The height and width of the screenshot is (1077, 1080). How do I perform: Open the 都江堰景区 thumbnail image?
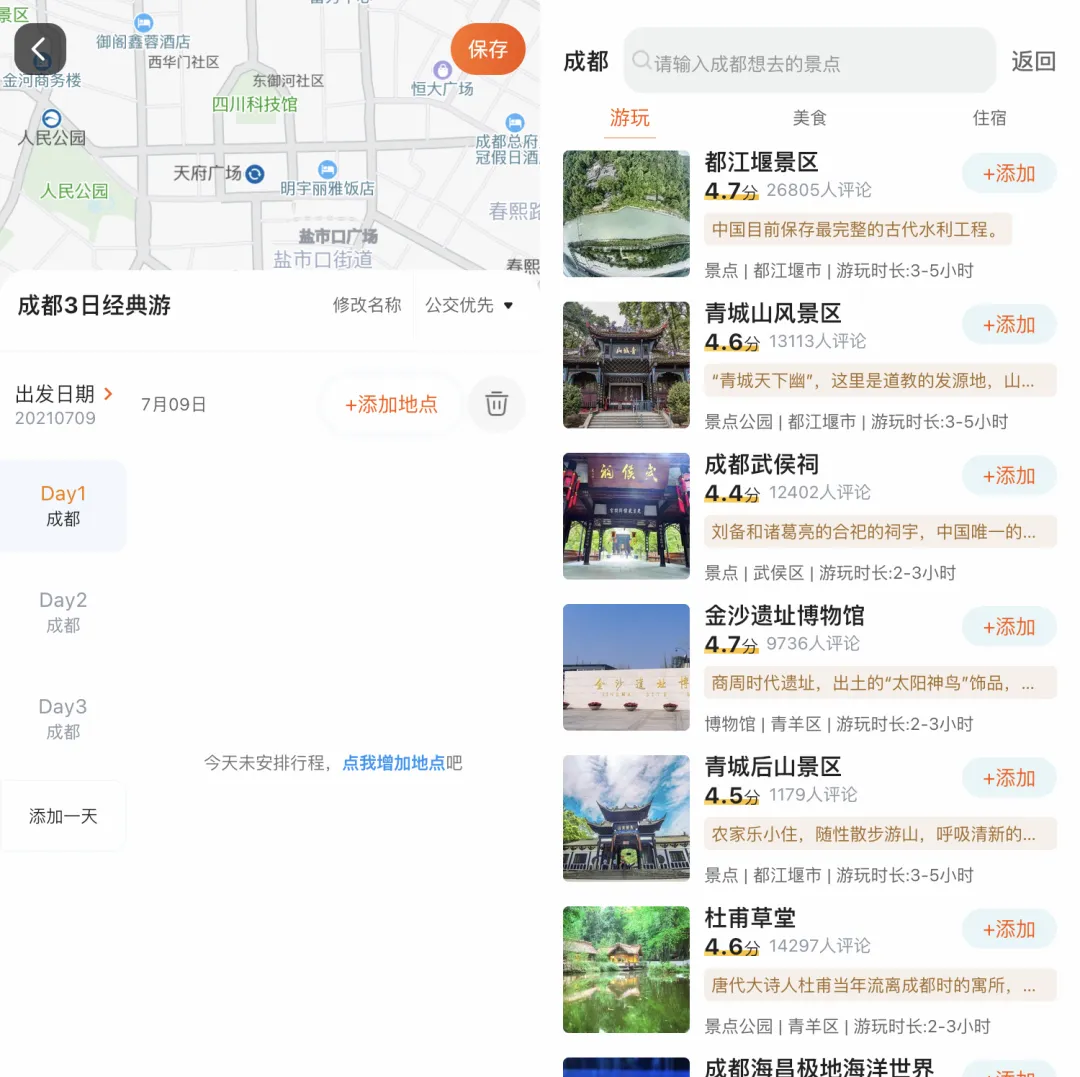tap(626, 213)
